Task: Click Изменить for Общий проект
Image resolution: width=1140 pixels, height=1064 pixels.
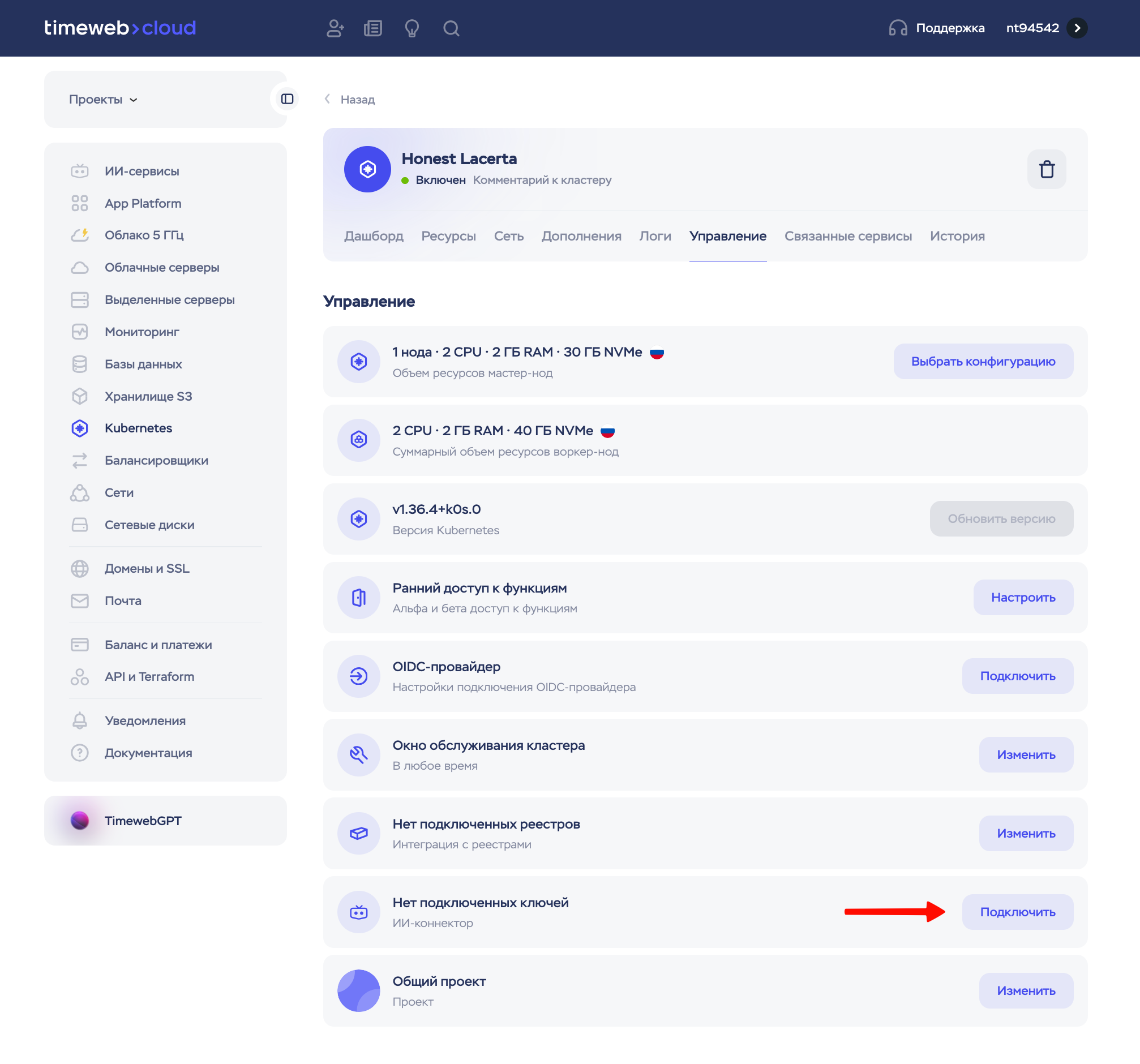Action: click(x=1026, y=990)
